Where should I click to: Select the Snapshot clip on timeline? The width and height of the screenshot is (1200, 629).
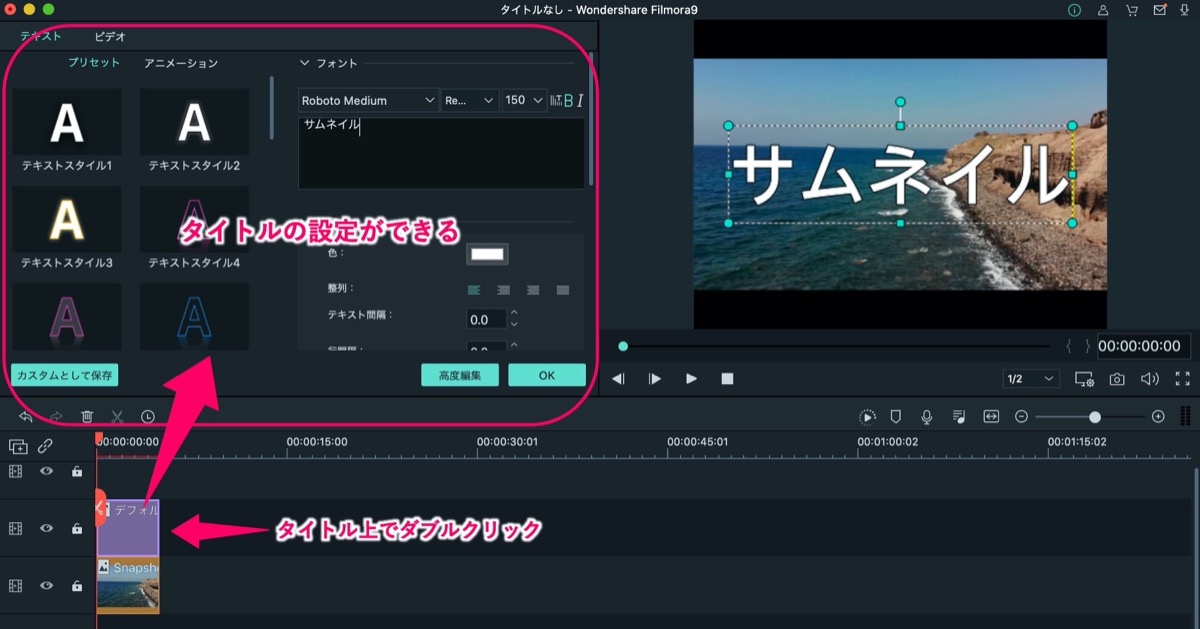(128, 585)
